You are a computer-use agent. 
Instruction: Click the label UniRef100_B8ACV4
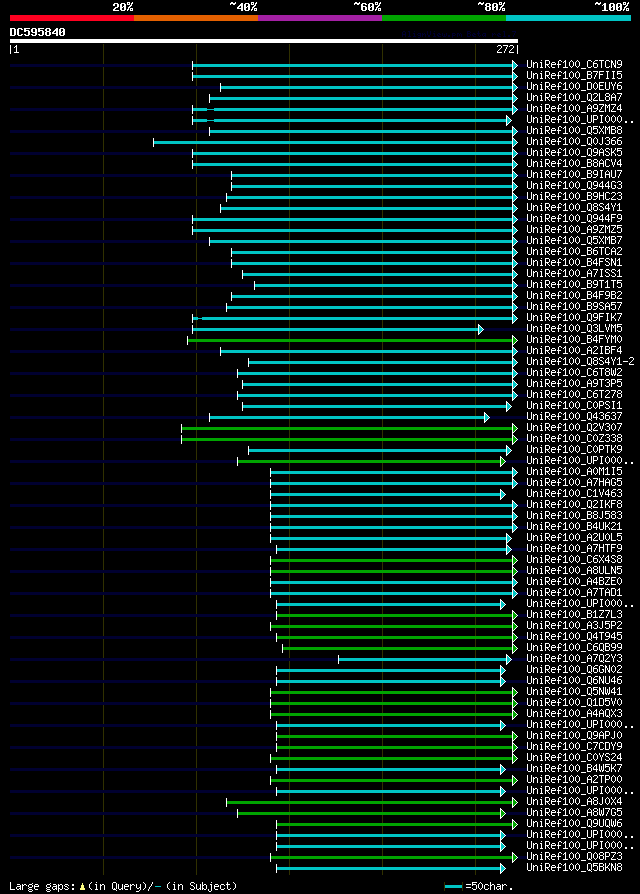[574, 163]
